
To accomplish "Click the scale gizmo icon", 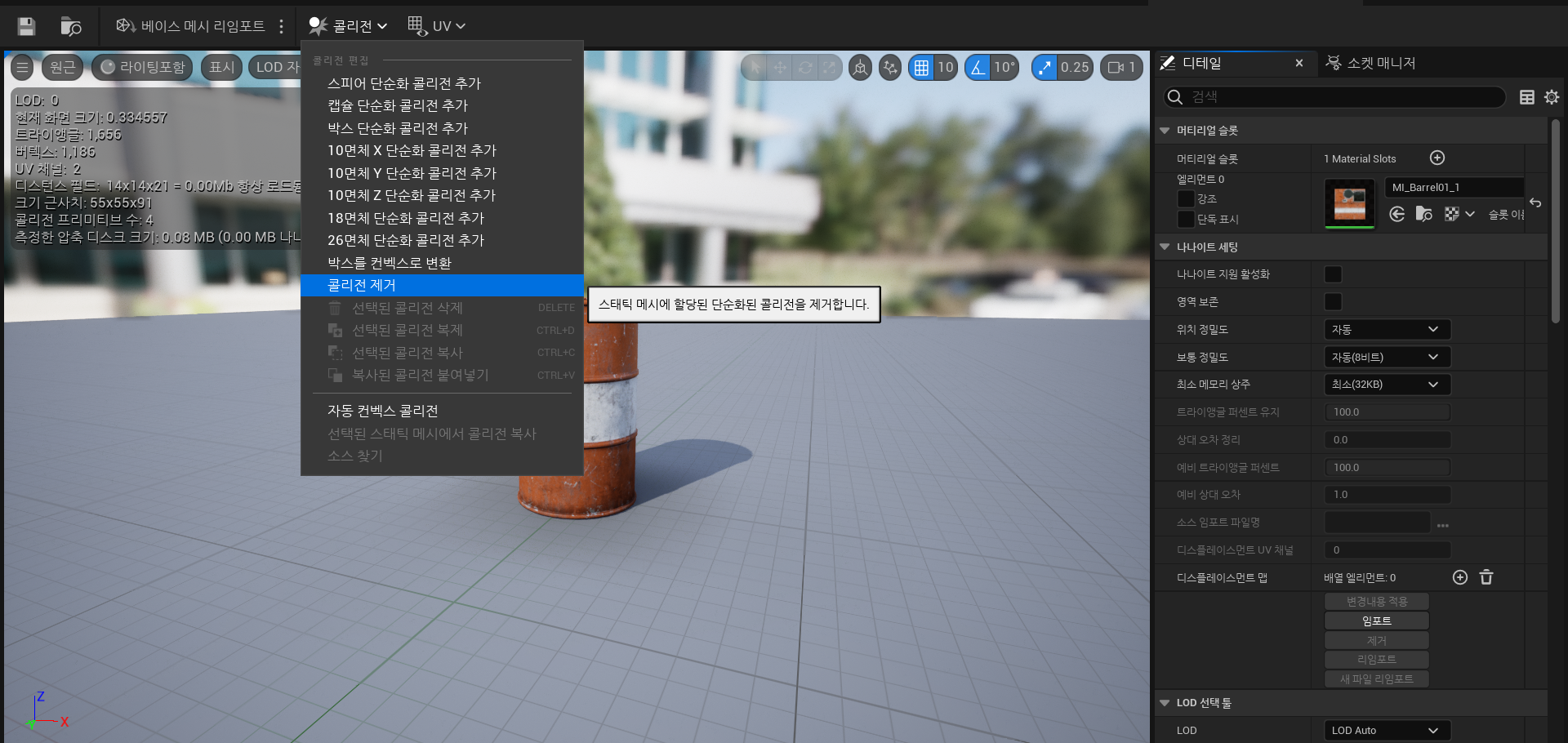I will coord(830,67).
